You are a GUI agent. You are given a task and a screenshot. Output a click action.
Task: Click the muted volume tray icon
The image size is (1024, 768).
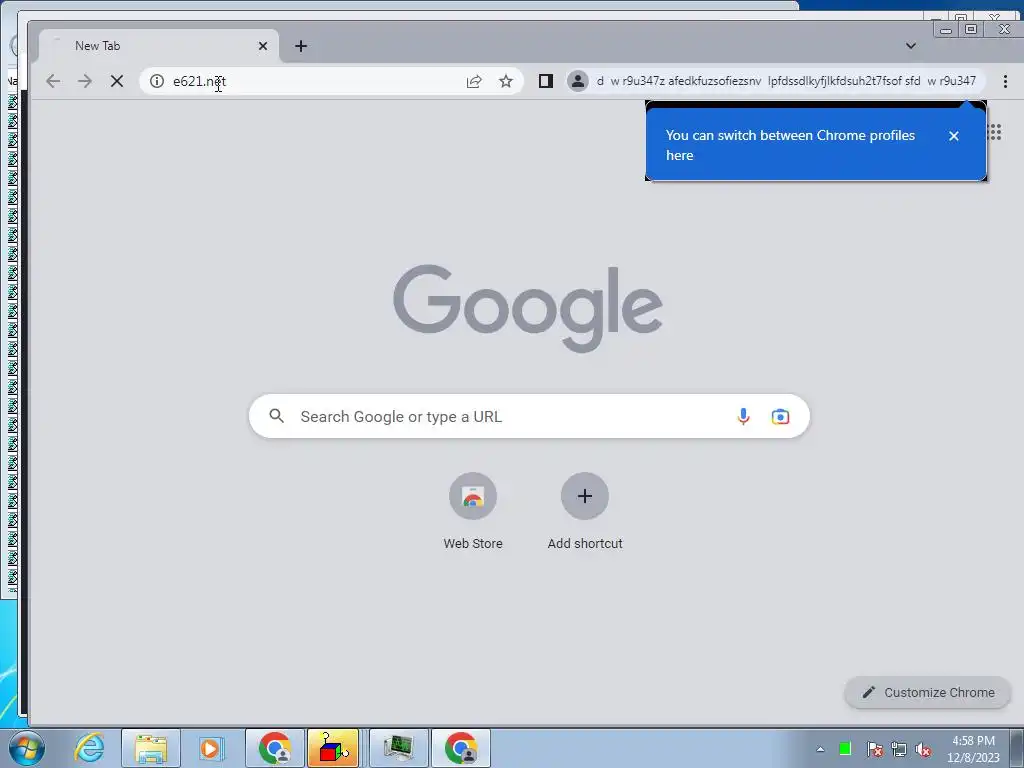click(x=923, y=749)
